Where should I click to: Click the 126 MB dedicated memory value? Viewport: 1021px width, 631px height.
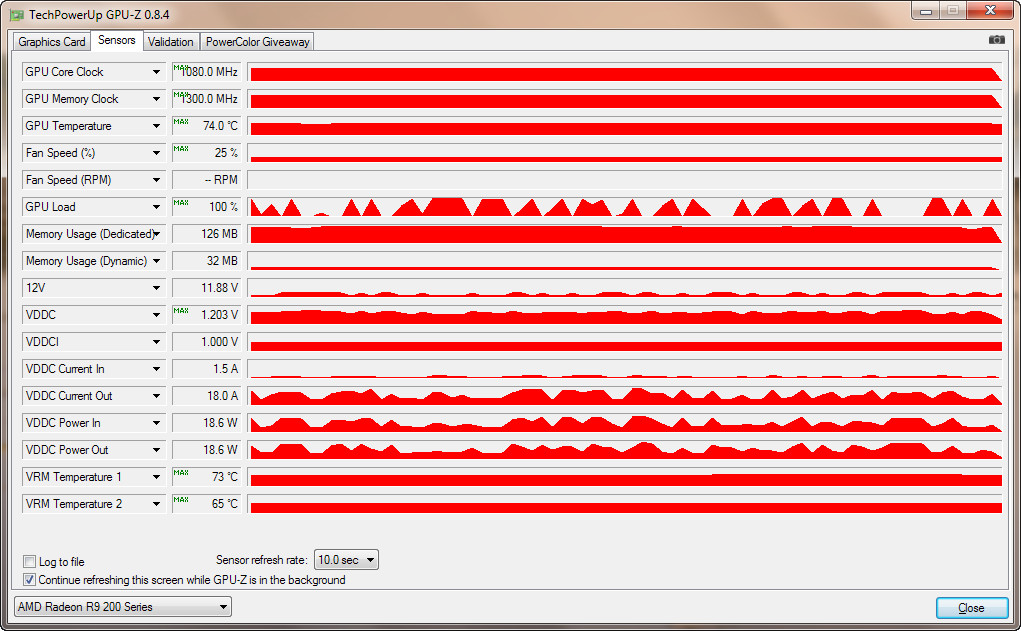click(x=206, y=234)
